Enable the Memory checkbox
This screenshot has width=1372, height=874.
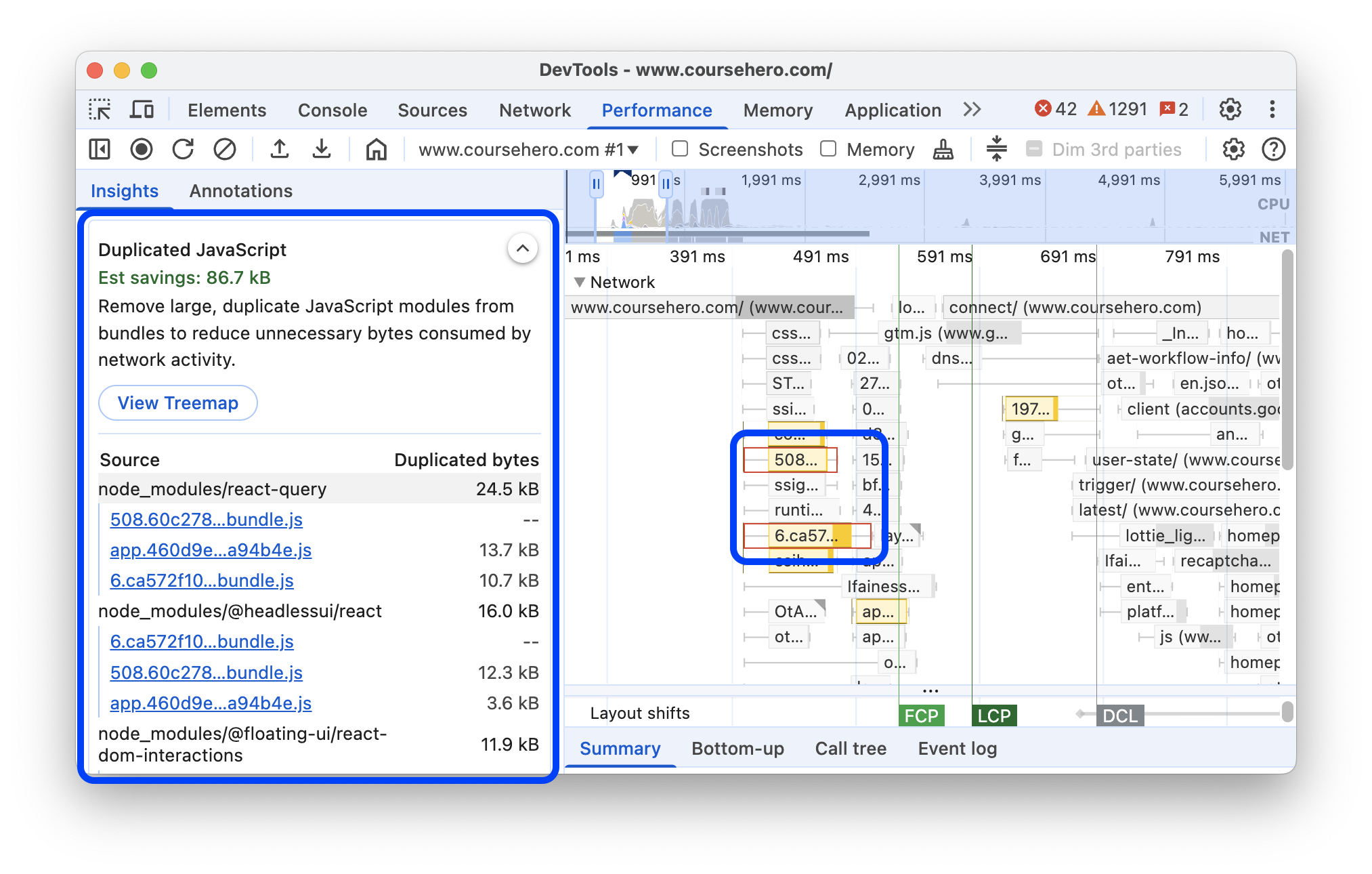[x=828, y=149]
